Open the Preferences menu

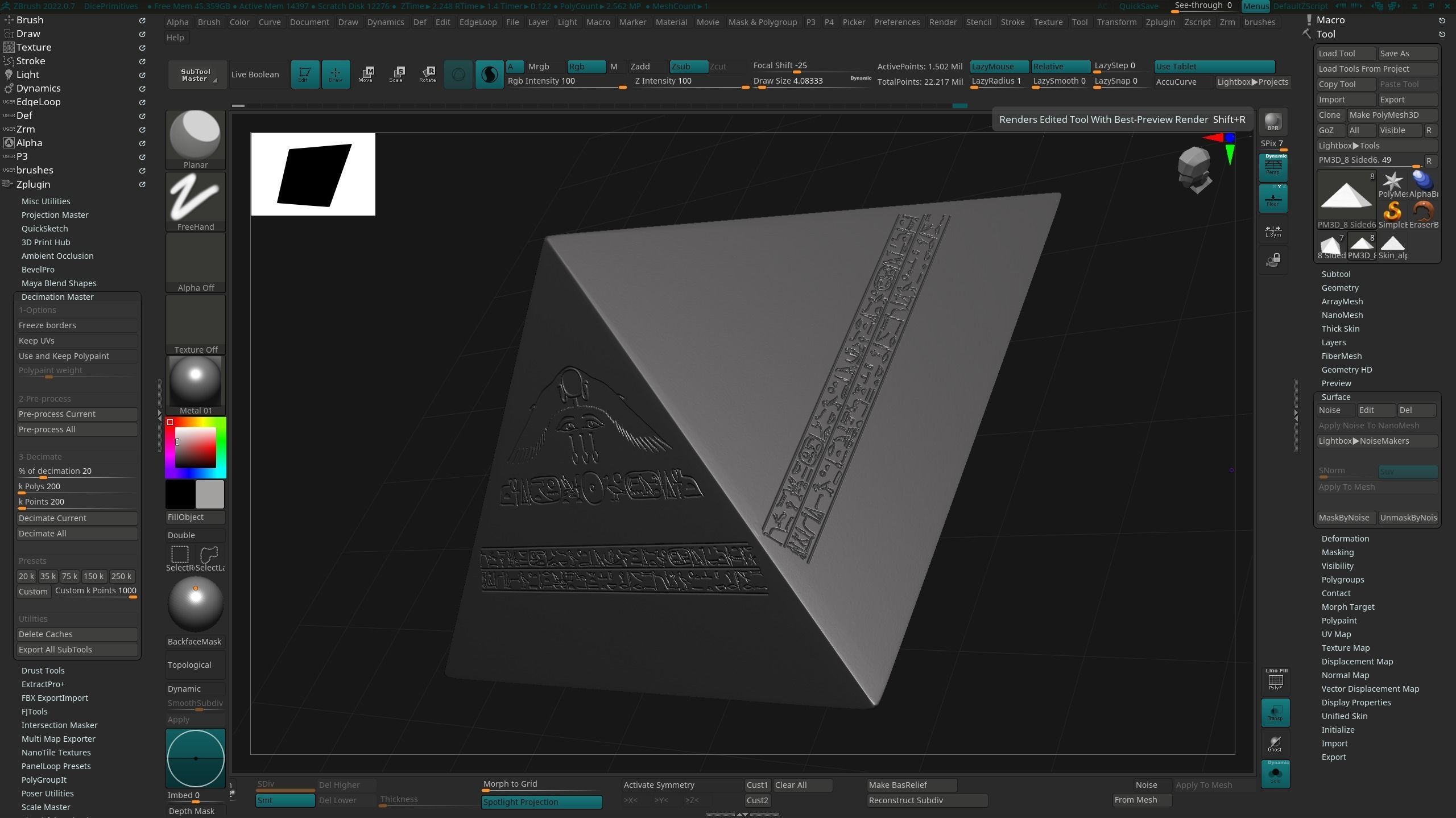tap(896, 22)
